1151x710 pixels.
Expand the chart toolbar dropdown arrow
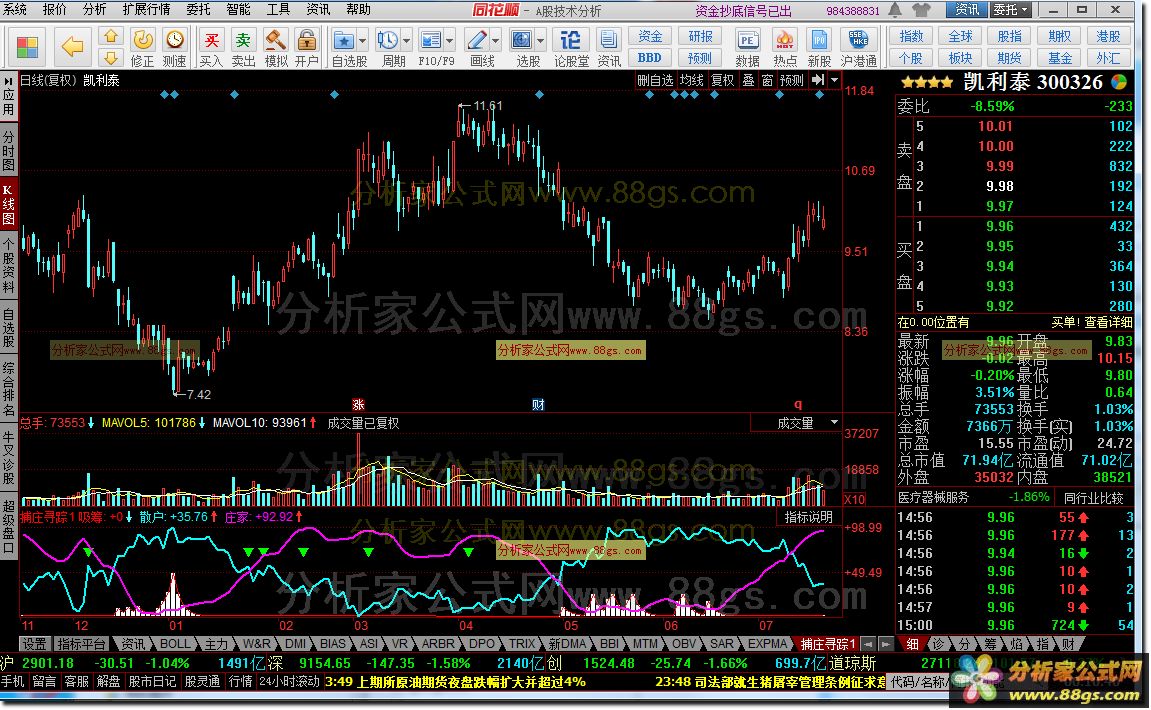834,79
